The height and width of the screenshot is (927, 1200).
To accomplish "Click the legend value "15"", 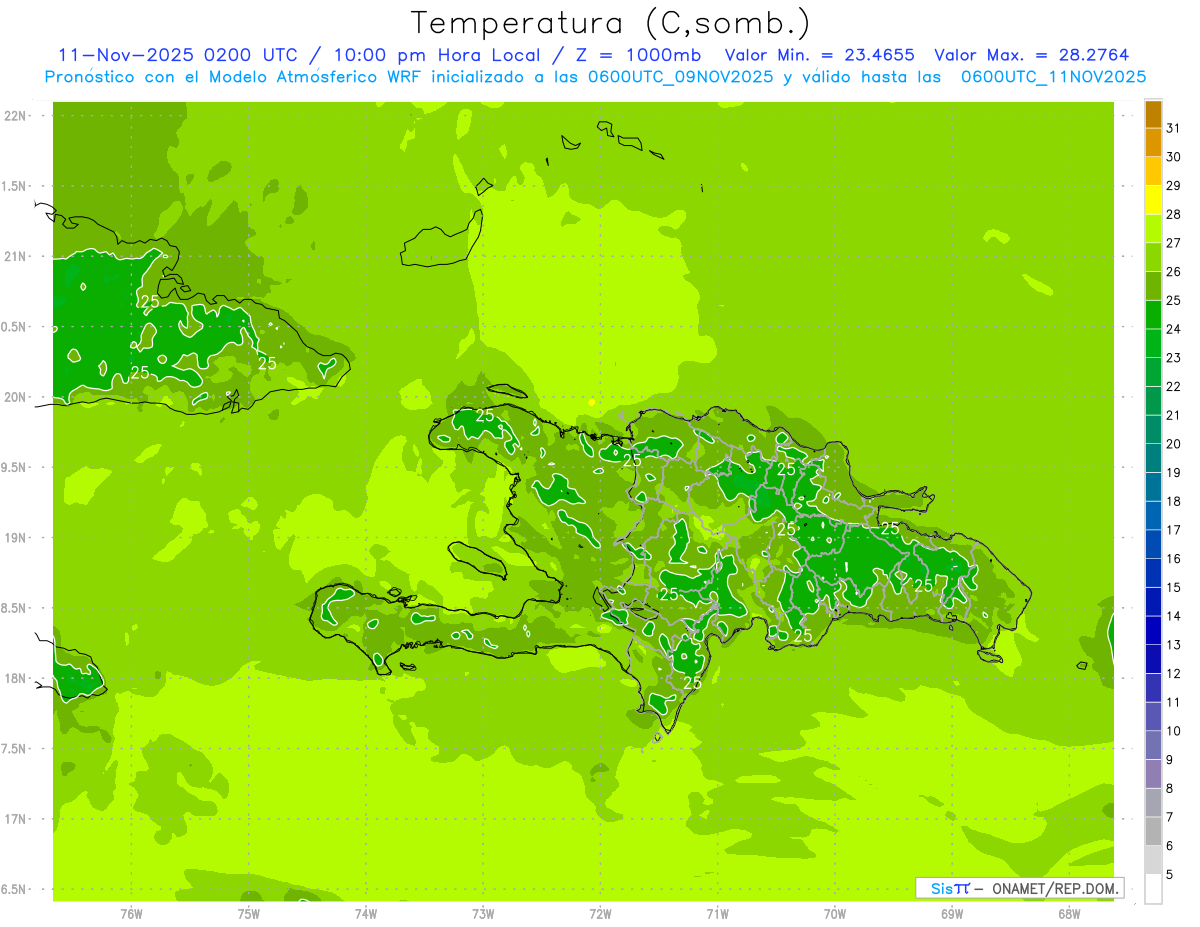I will click(x=1173, y=587).
